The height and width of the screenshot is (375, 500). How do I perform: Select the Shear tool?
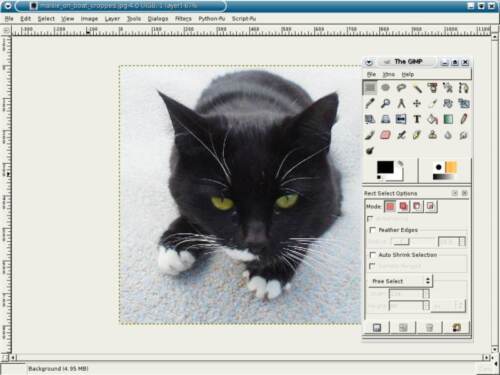click(x=370, y=119)
